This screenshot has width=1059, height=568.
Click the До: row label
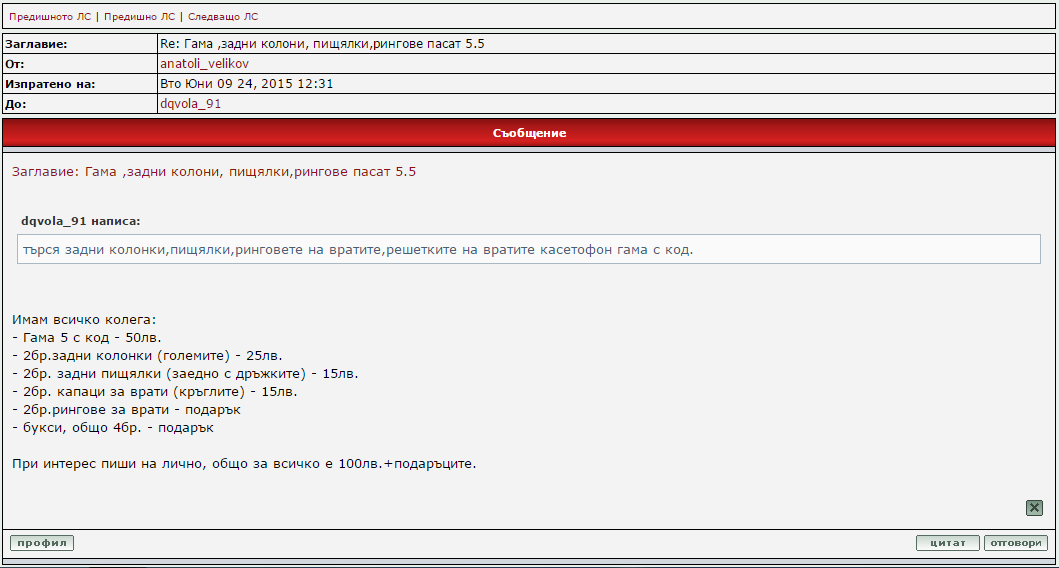[x=16, y=104]
